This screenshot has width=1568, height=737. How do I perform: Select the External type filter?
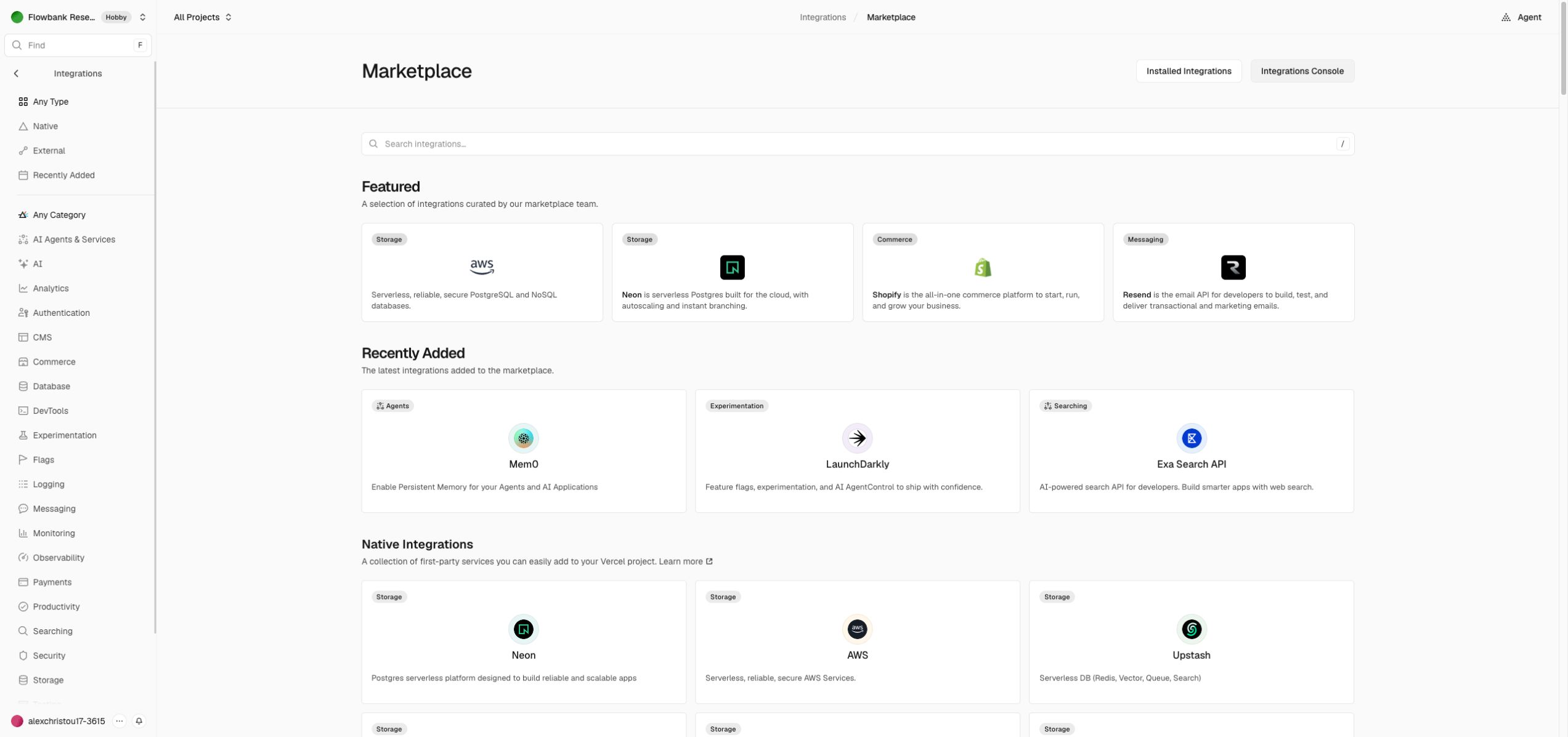78,151
